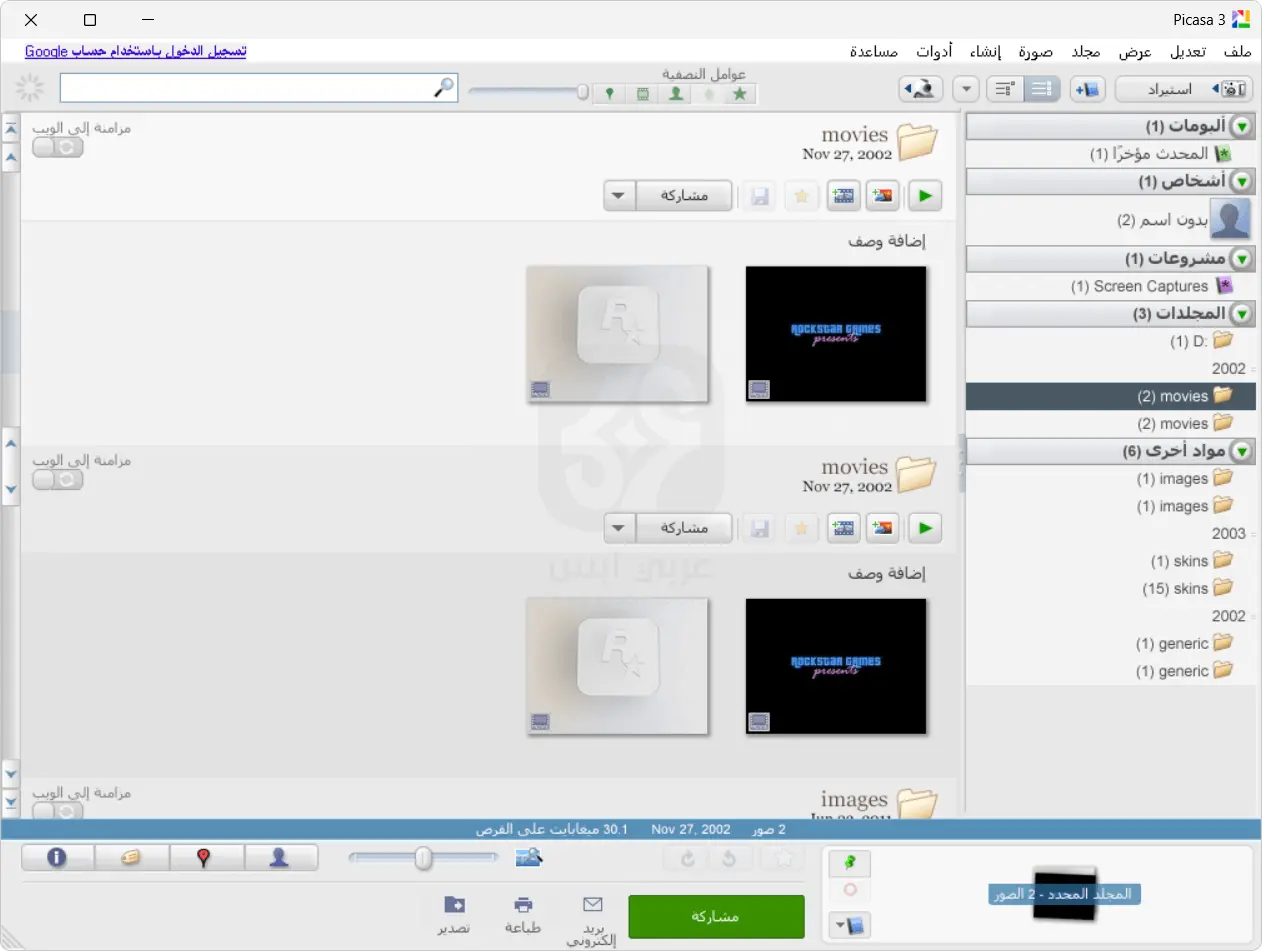Collapse the مواد أخرى section

click(x=1242, y=452)
